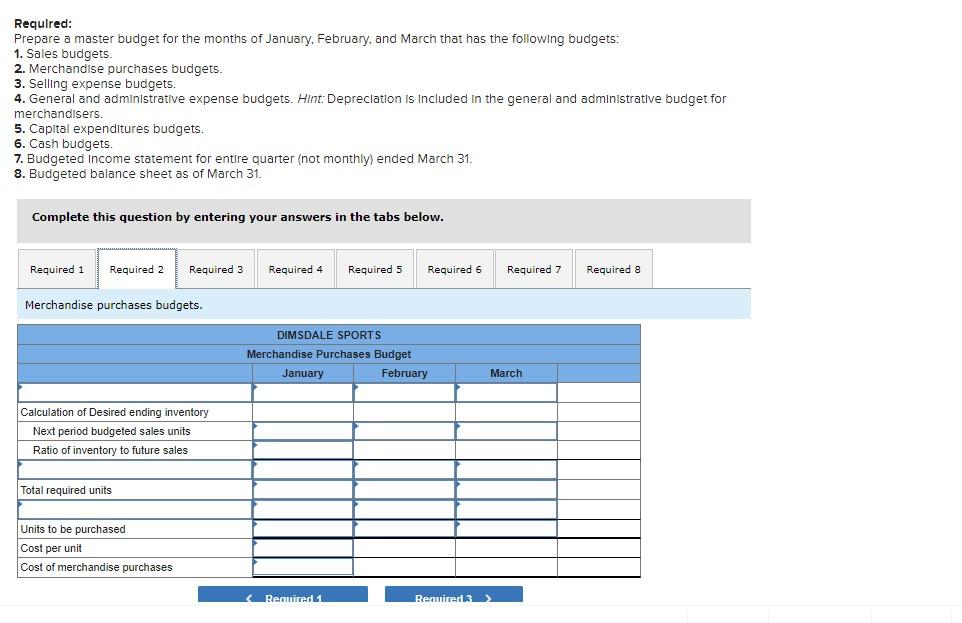Advance with the blue Required 3 button
962x623 pixels.
pyautogui.click(x=454, y=595)
